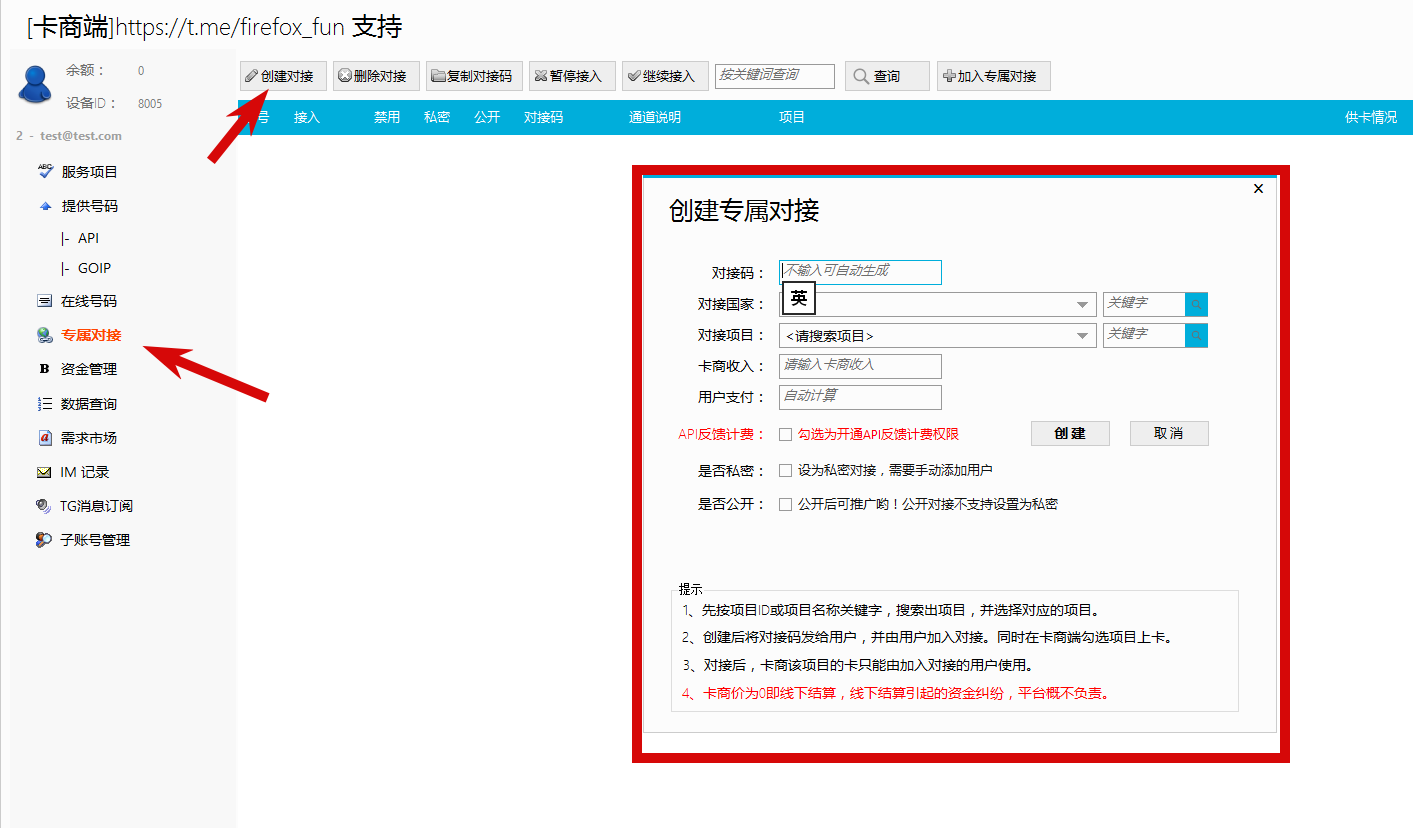This screenshot has width=1413, height=828.
Task: Click the 创建 button in the dialog
Action: (x=1070, y=433)
